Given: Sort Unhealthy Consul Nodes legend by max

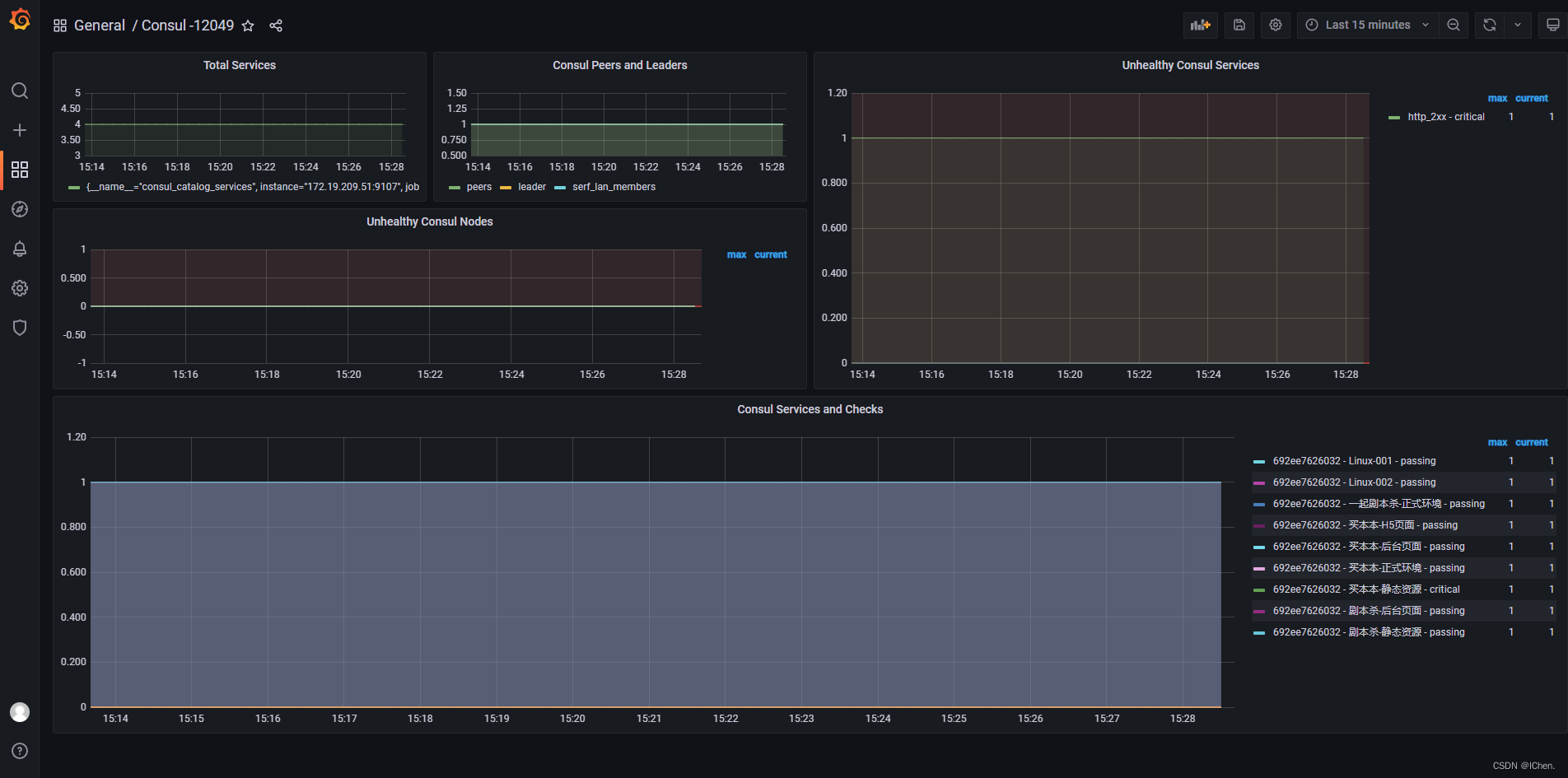Looking at the screenshot, I should pyautogui.click(x=736, y=254).
